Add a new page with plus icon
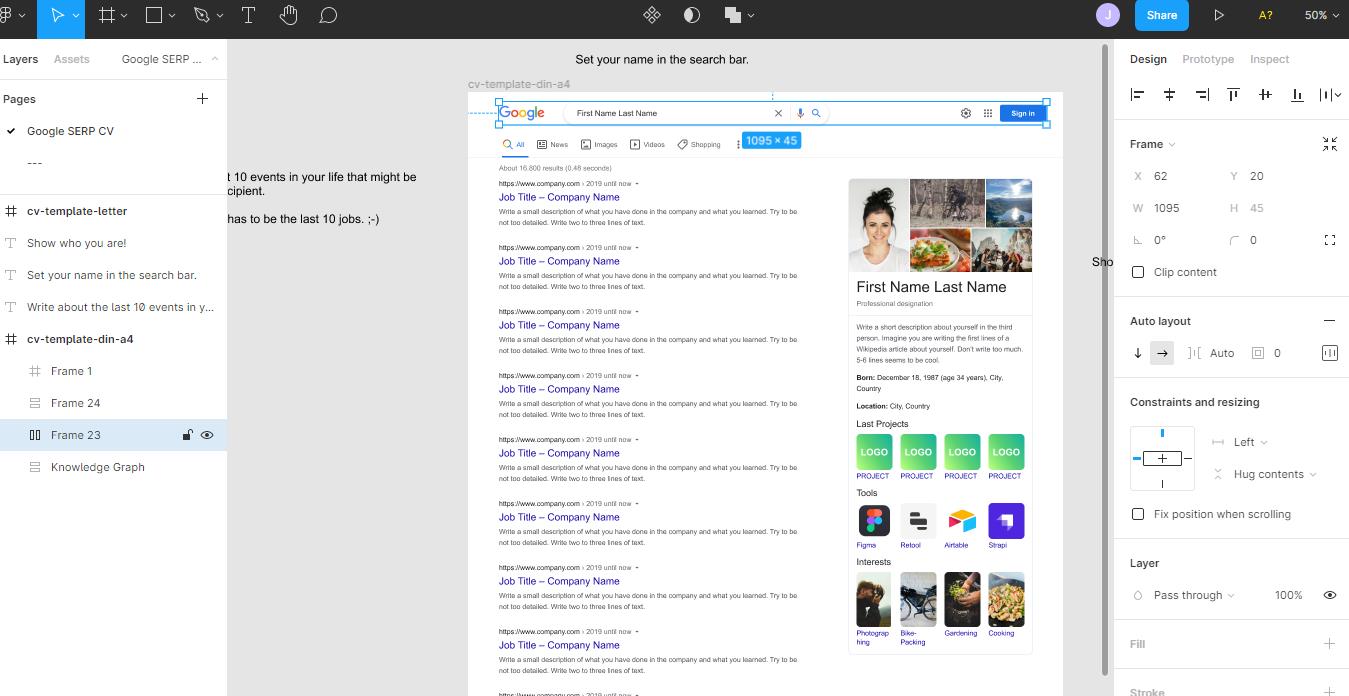 point(202,99)
